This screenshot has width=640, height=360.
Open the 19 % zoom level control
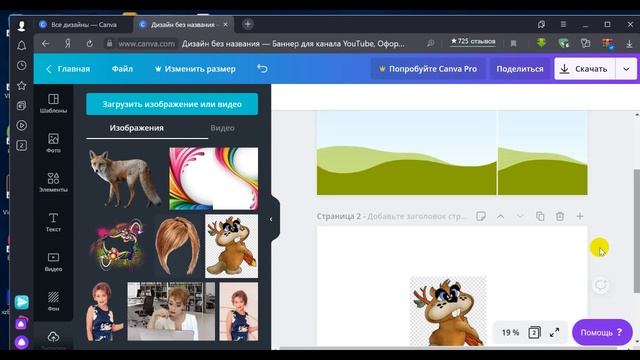pyautogui.click(x=510, y=333)
